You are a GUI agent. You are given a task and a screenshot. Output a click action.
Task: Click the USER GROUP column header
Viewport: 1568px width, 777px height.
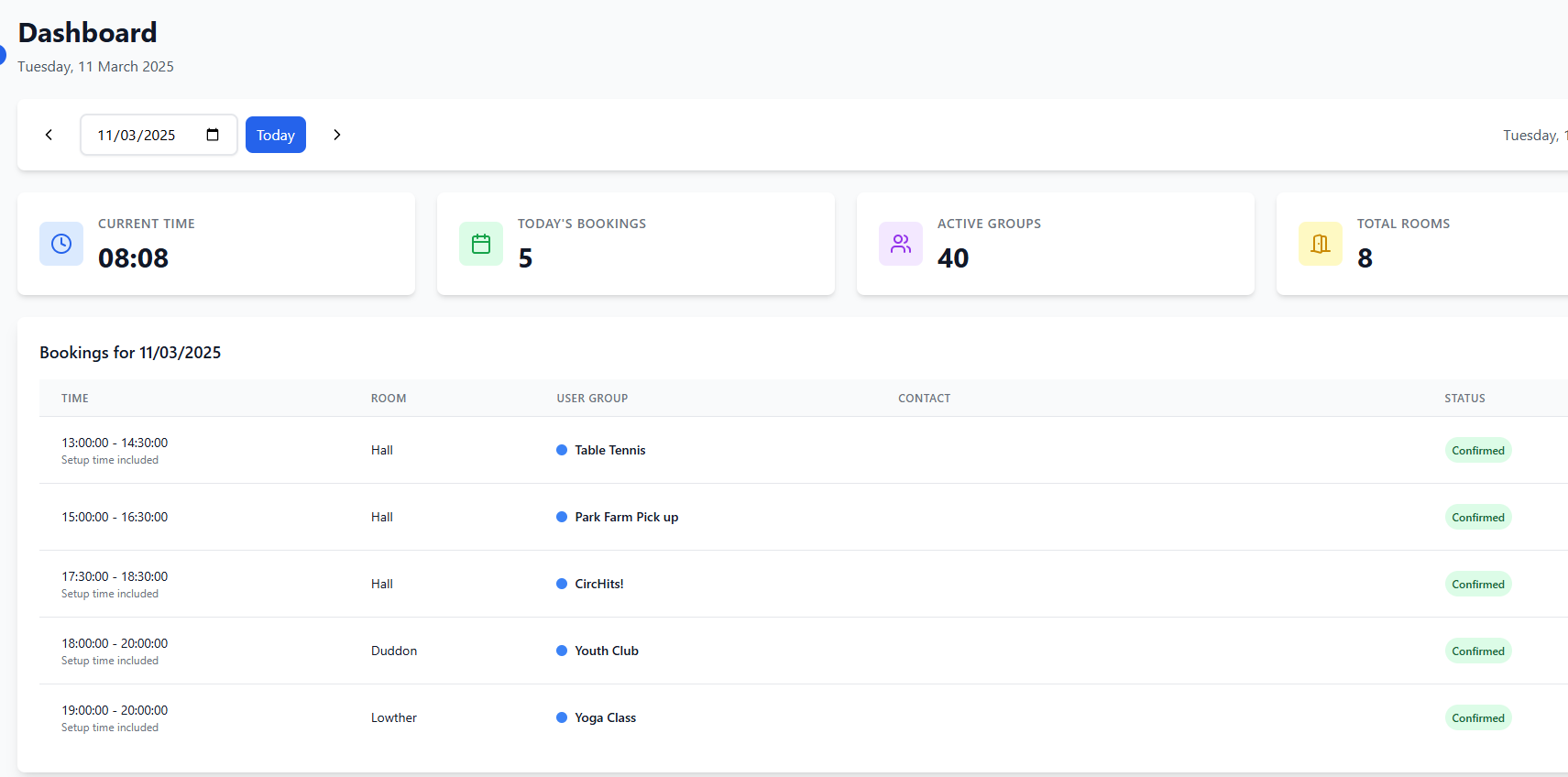592,399
